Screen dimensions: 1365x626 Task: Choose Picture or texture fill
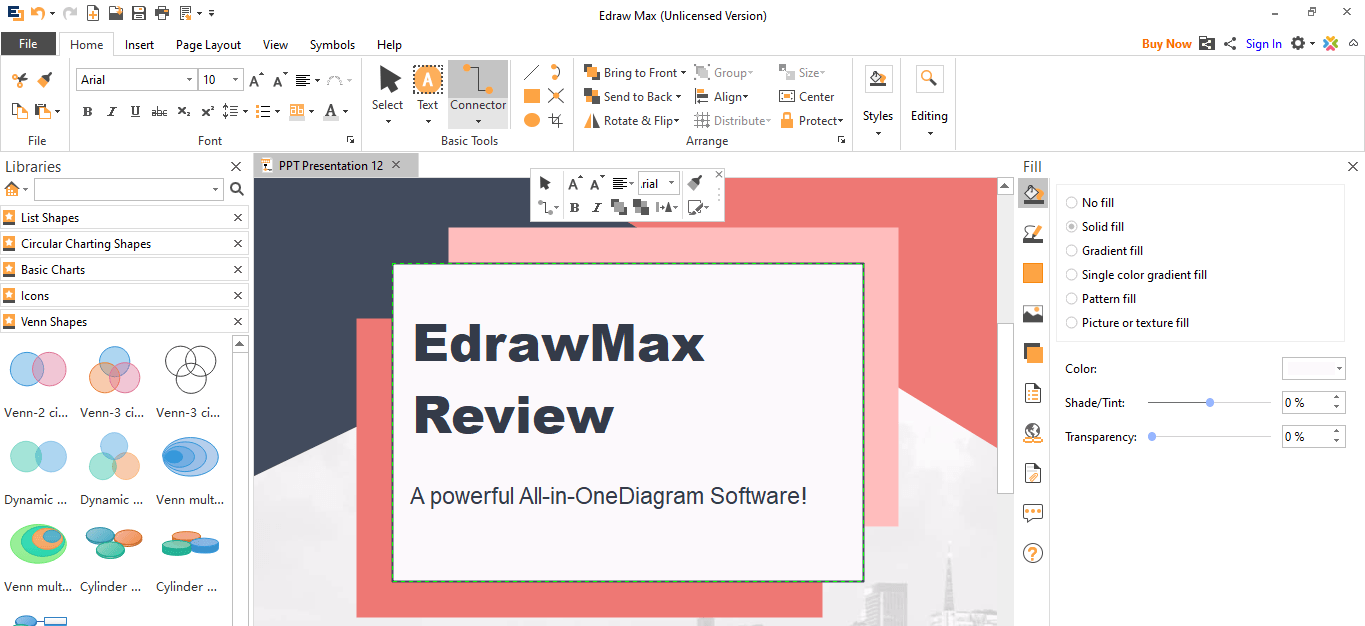coord(1128,323)
